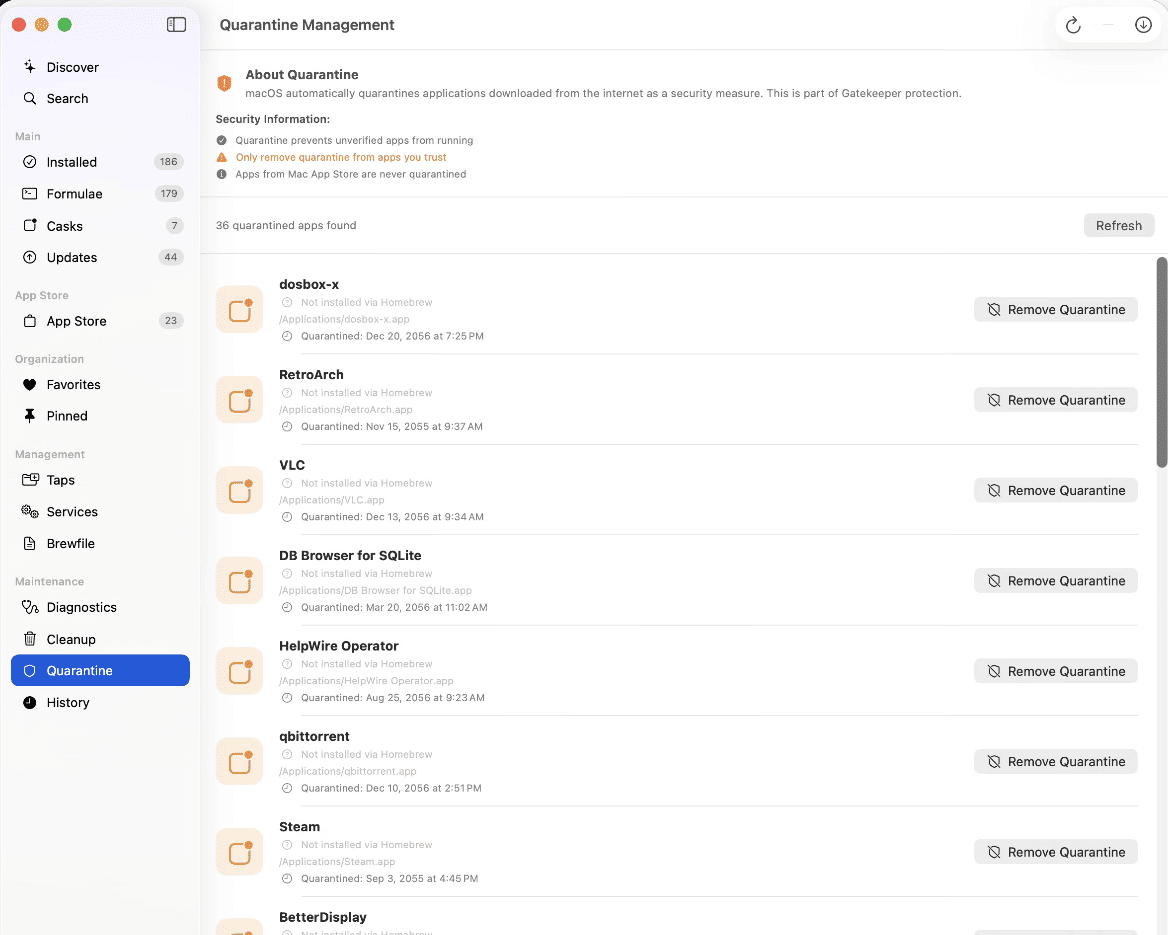Image resolution: width=1168 pixels, height=935 pixels.
Task: Go to Updates with 44 pending
Action: click(x=71, y=258)
